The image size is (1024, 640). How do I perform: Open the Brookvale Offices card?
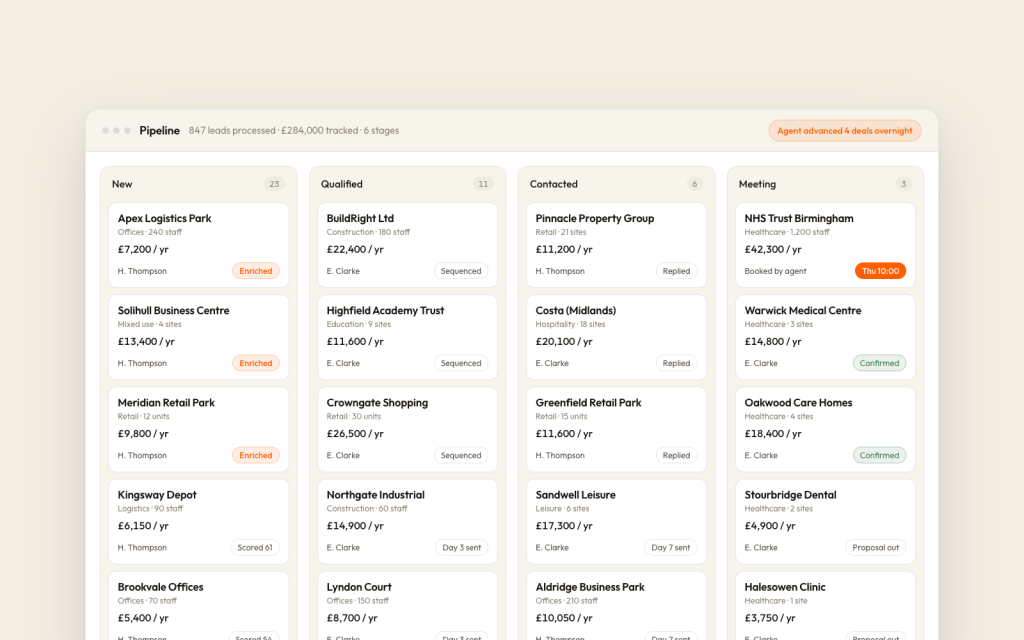click(199, 606)
